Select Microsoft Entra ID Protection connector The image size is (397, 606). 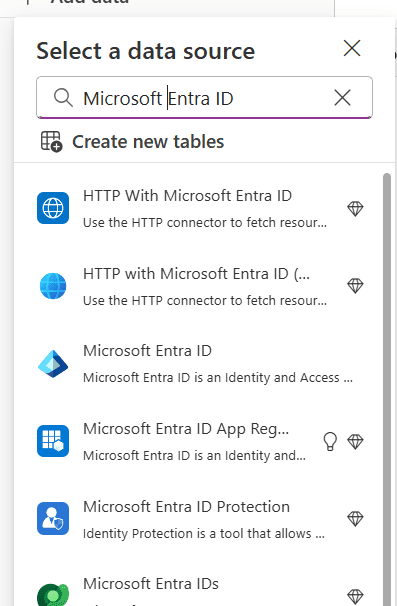click(x=186, y=507)
